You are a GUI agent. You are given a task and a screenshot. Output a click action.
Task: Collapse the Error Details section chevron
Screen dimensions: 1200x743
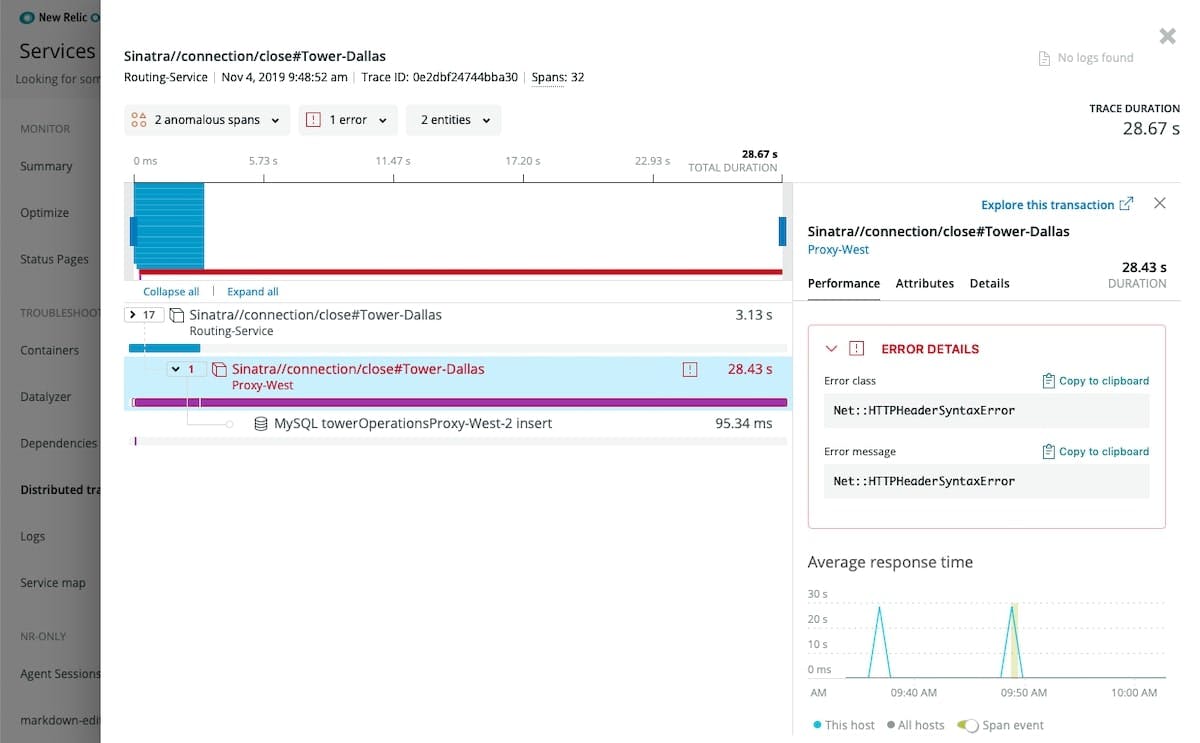(x=830, y=349)
